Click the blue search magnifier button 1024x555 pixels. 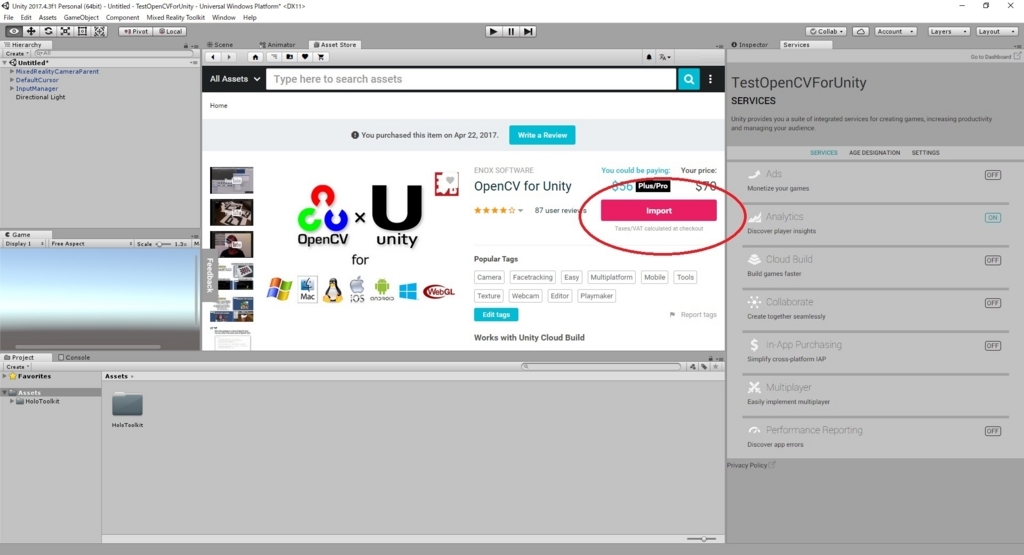pos(689,79)
